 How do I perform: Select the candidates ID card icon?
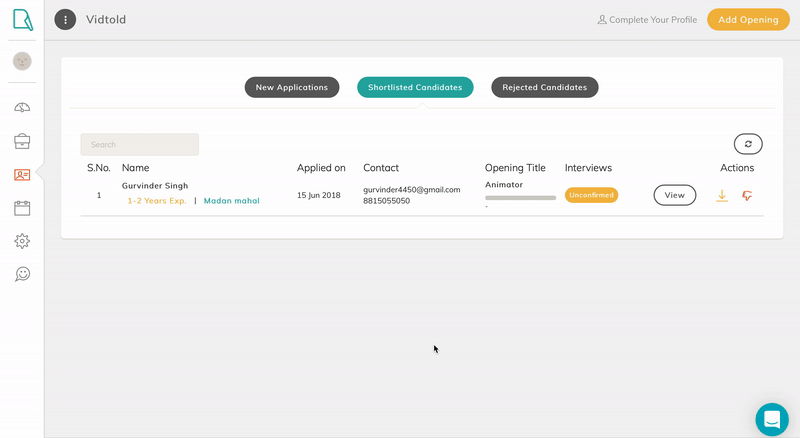pyautogui.click(x=22, y=175)
